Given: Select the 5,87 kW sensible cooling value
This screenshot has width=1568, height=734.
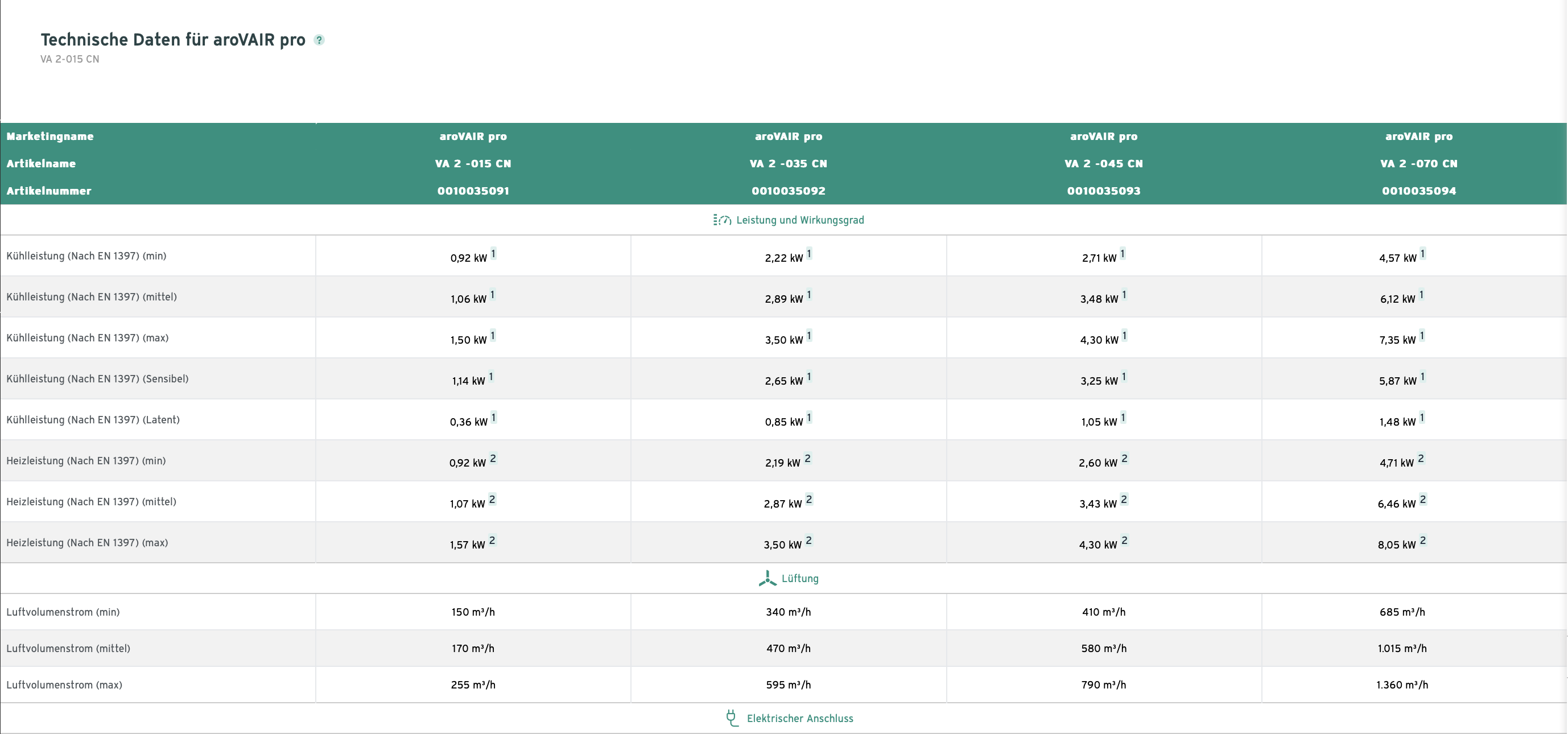Looking at the screenshot, I should [1397, 381].
